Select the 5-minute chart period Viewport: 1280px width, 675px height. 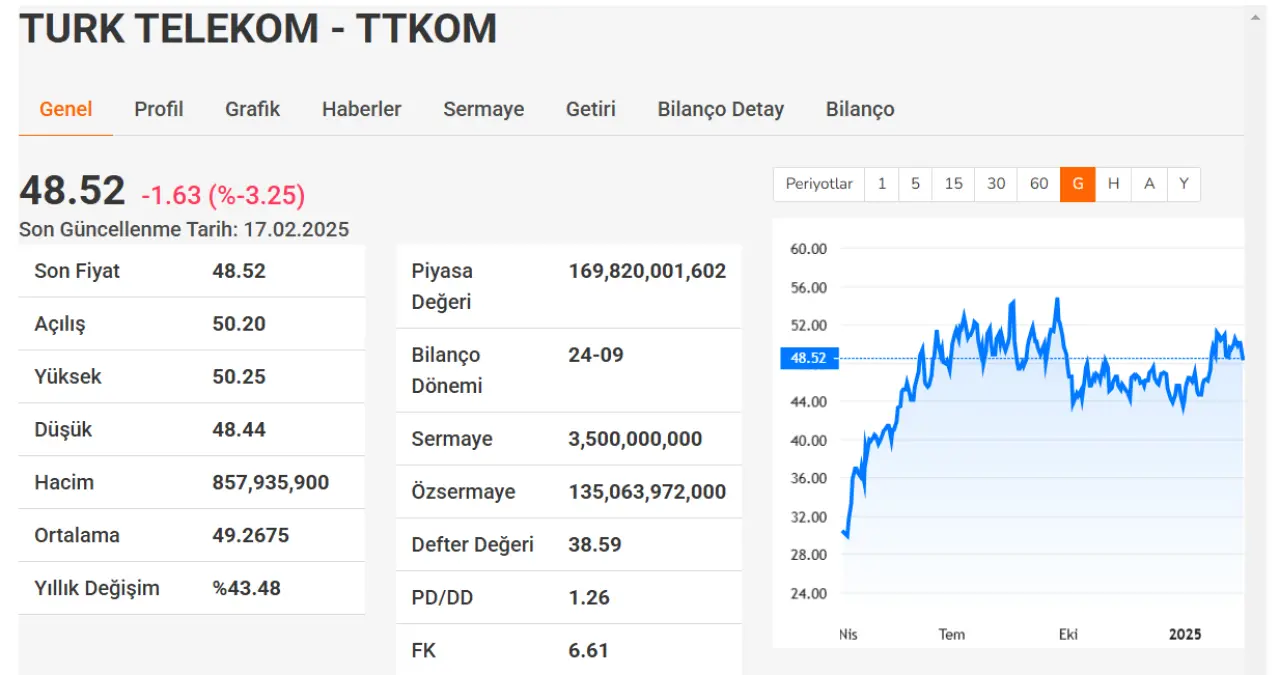pos(915,184)
